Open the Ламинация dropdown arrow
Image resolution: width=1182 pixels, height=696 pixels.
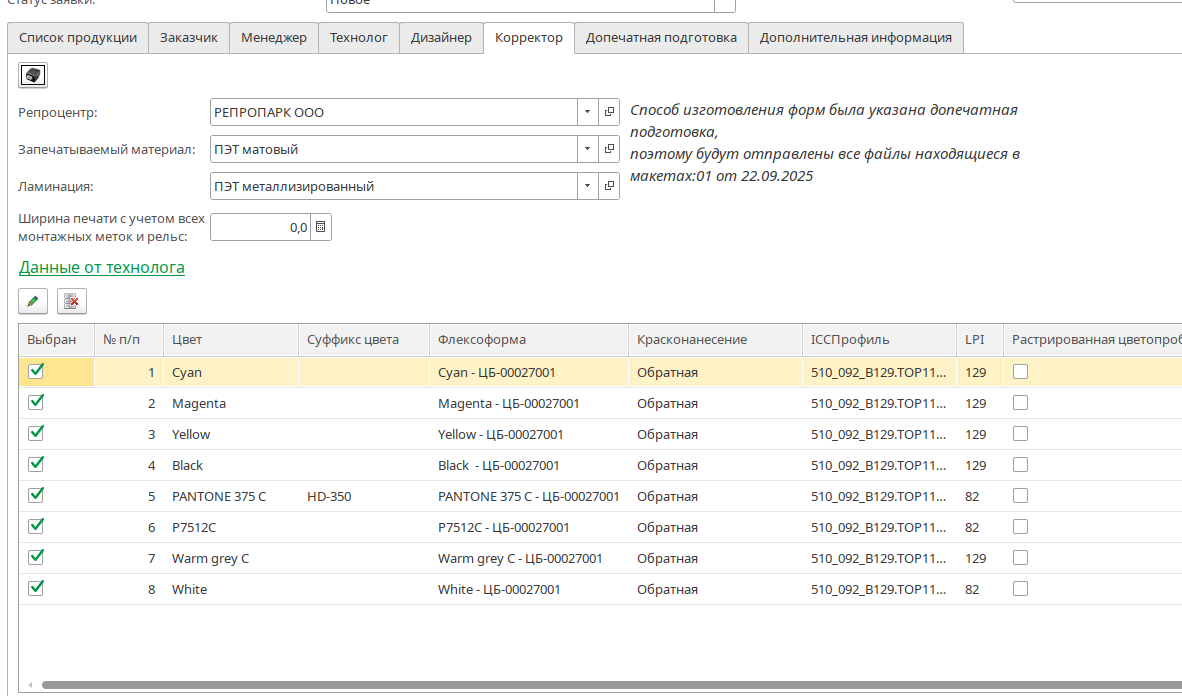(x=587, y=187)
